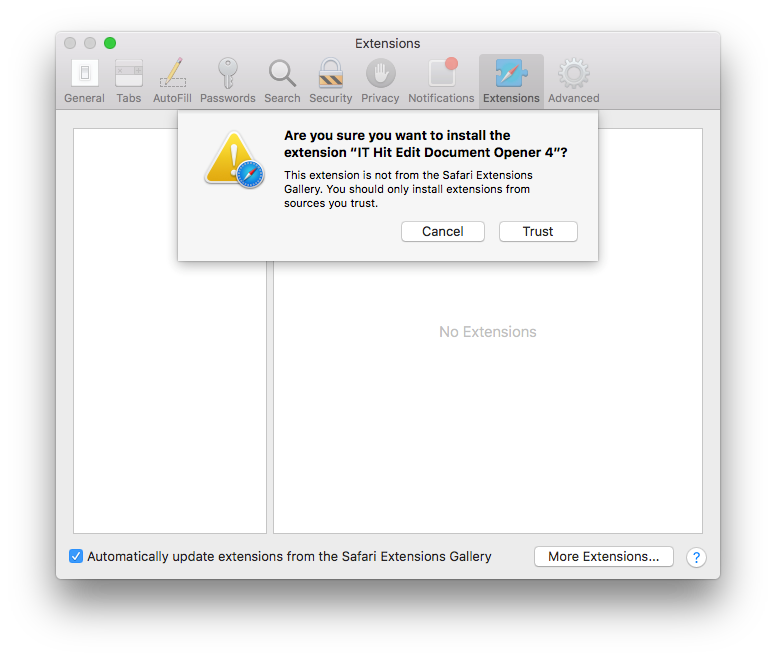Open More Extensions gallery
Viewport: 776px width, 659px height.
604,557
